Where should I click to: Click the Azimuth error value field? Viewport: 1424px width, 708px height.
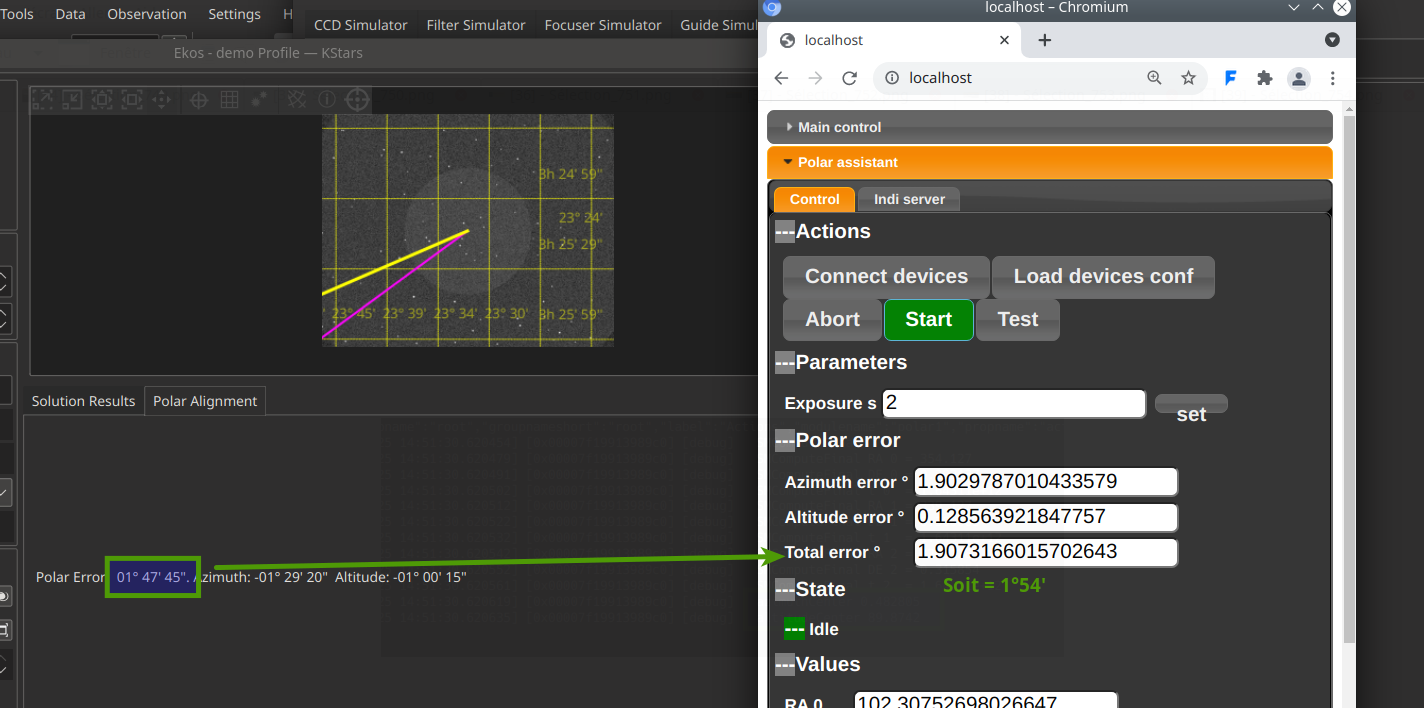click(1046, 482)
